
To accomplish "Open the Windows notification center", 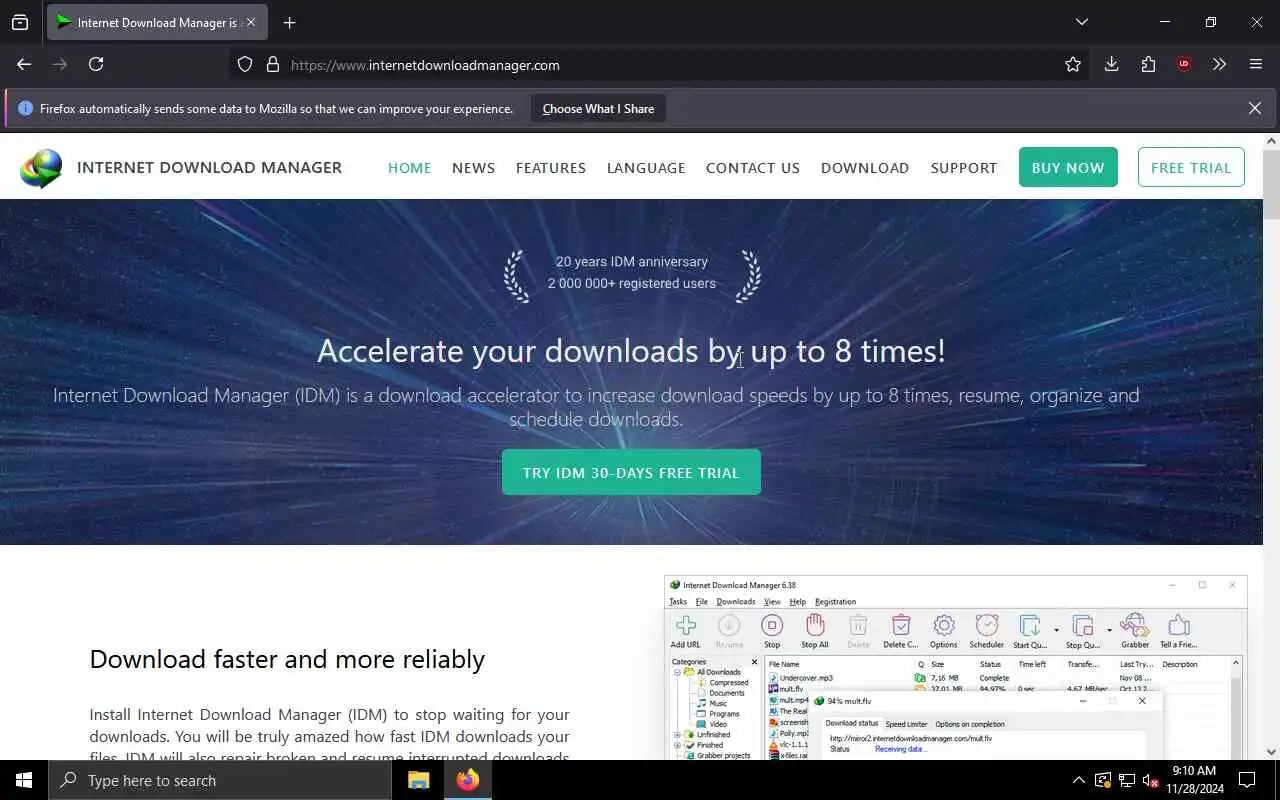I will [x=1247, y=780].
